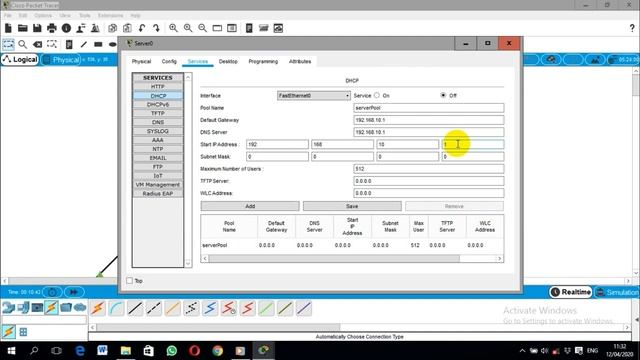Screen dimensions: 640x360
Task: Open the Desktop tab
Action: pos(228,62)
